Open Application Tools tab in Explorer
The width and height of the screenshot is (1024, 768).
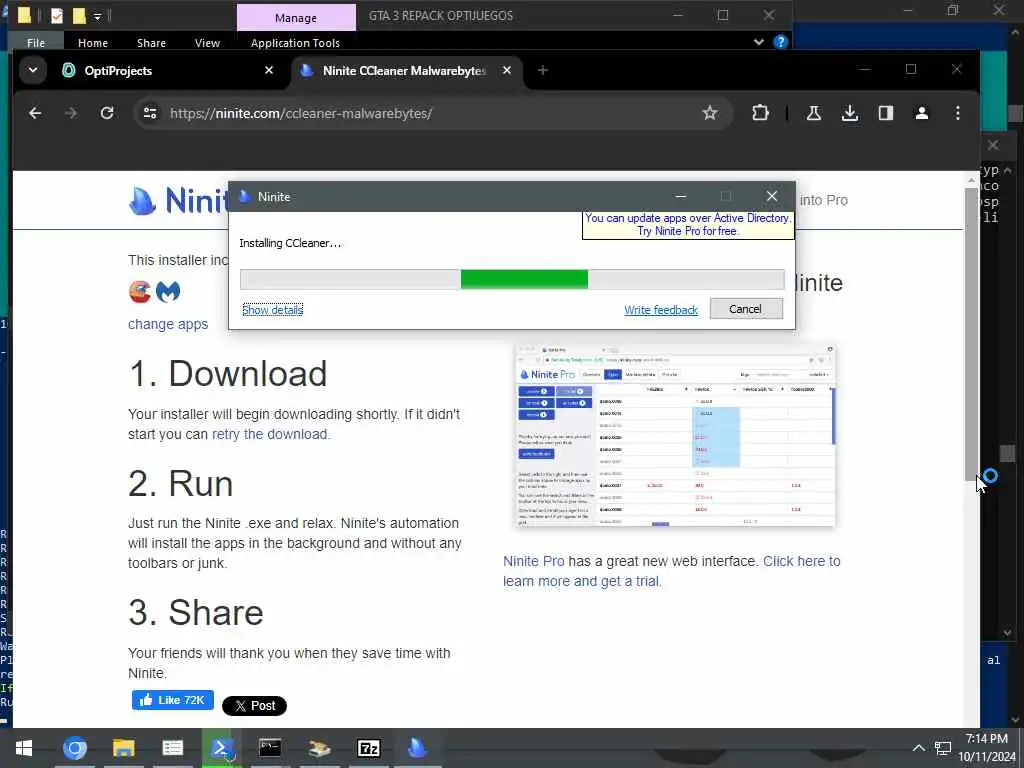click(295, 42)
